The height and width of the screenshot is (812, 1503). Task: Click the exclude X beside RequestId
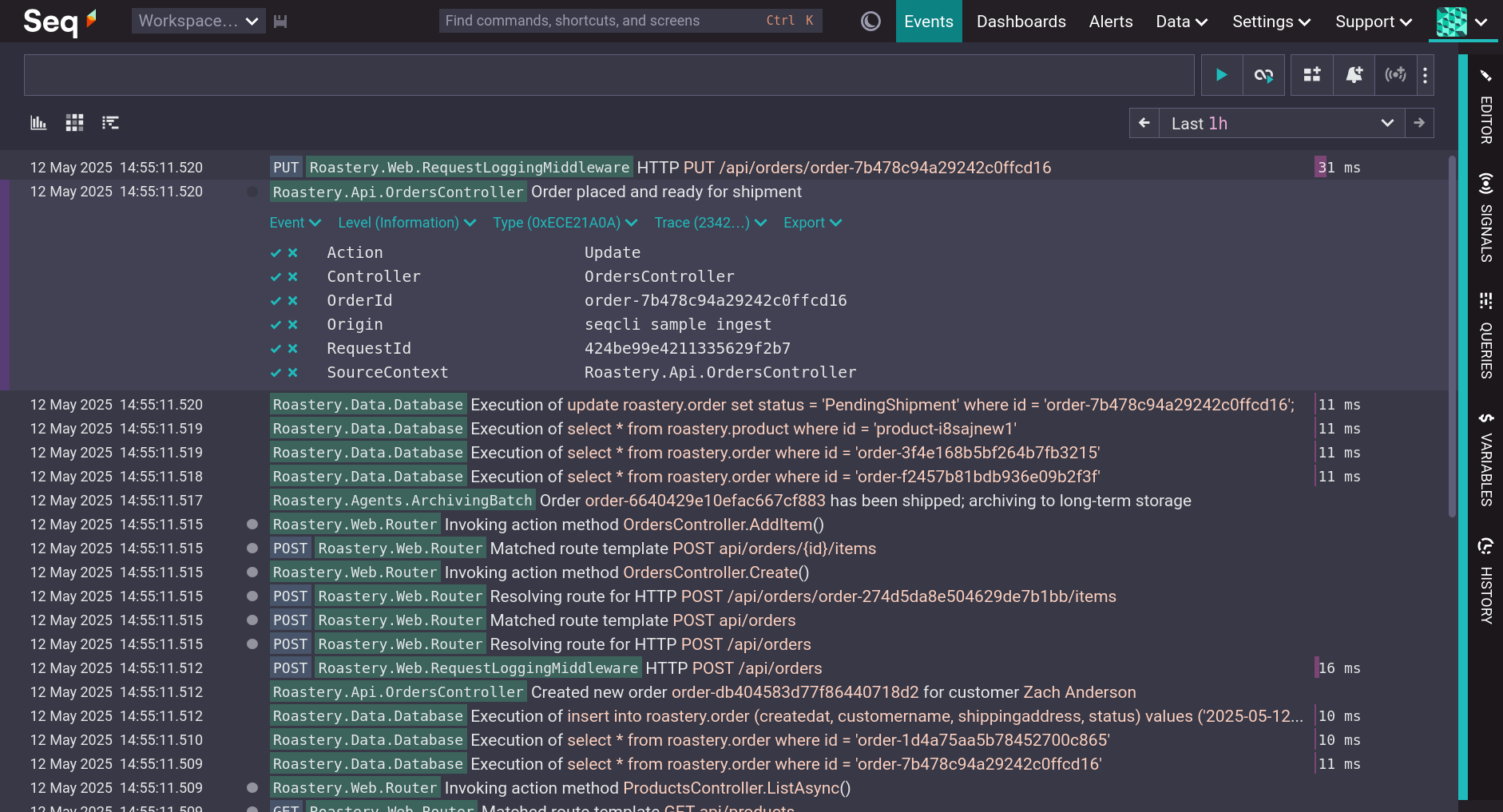click(293, 349)
